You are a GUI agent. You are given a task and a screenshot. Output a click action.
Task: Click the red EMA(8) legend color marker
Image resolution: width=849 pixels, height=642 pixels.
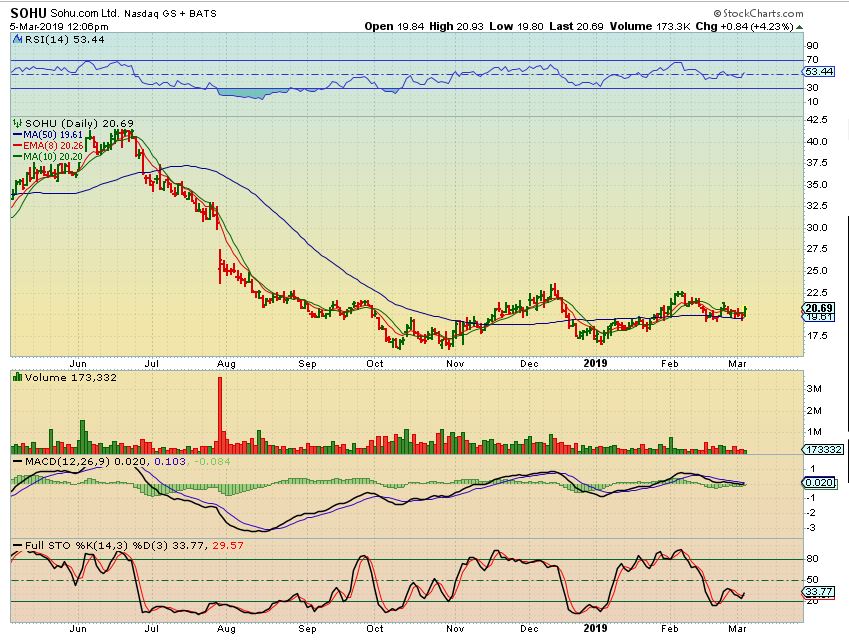[x=16, y=144]
